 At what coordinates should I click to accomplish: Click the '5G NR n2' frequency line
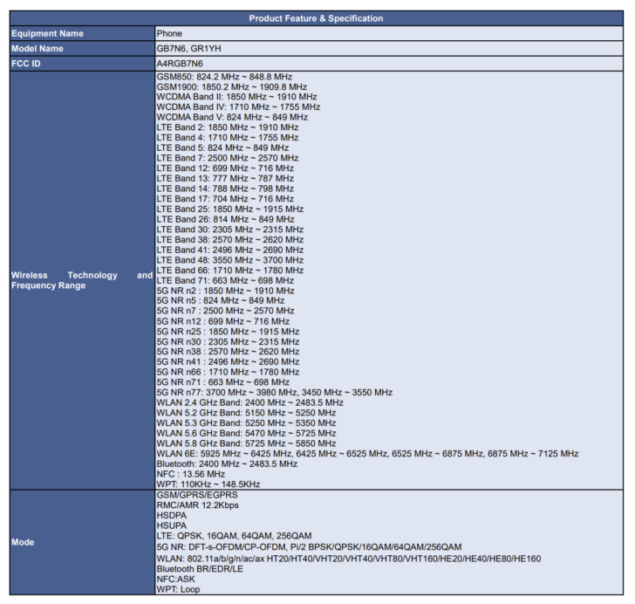(226, 290)
